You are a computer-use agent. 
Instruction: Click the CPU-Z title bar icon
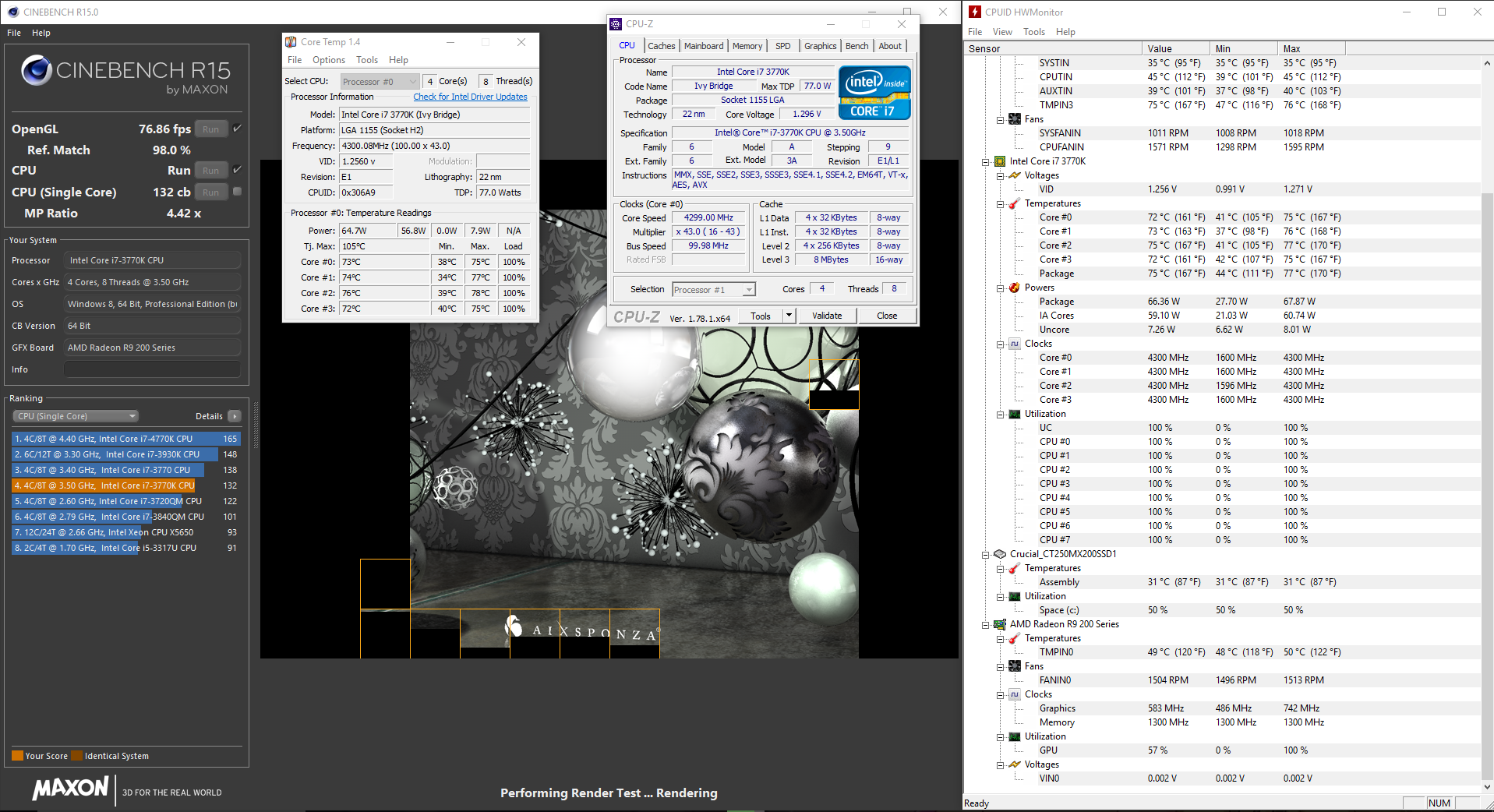[616, 24]
